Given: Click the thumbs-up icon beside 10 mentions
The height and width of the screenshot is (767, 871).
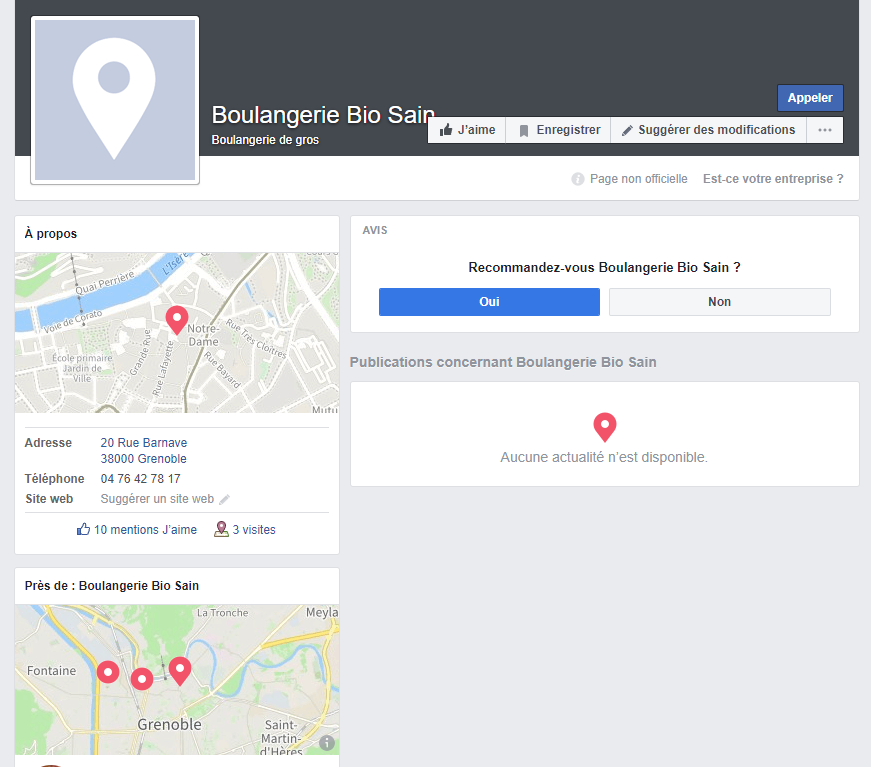Looking at the screenshot, I should click(83, 529).
